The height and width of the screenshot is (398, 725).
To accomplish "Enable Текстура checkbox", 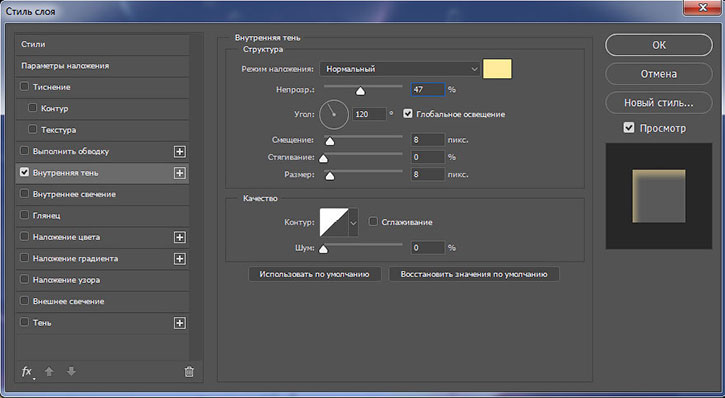I will 32,129.
